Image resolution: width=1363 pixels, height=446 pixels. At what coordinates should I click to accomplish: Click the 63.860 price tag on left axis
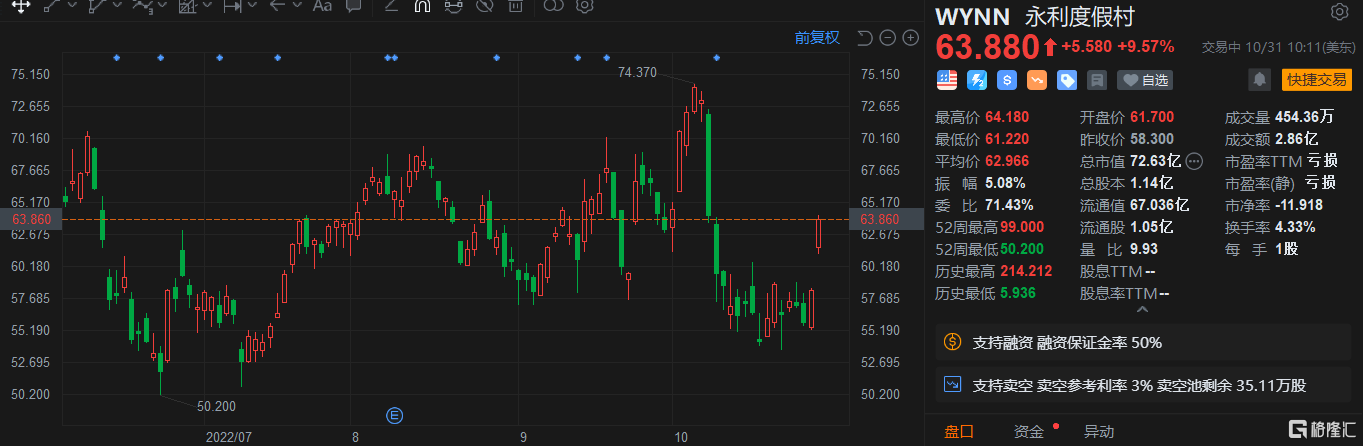(32, 218)
